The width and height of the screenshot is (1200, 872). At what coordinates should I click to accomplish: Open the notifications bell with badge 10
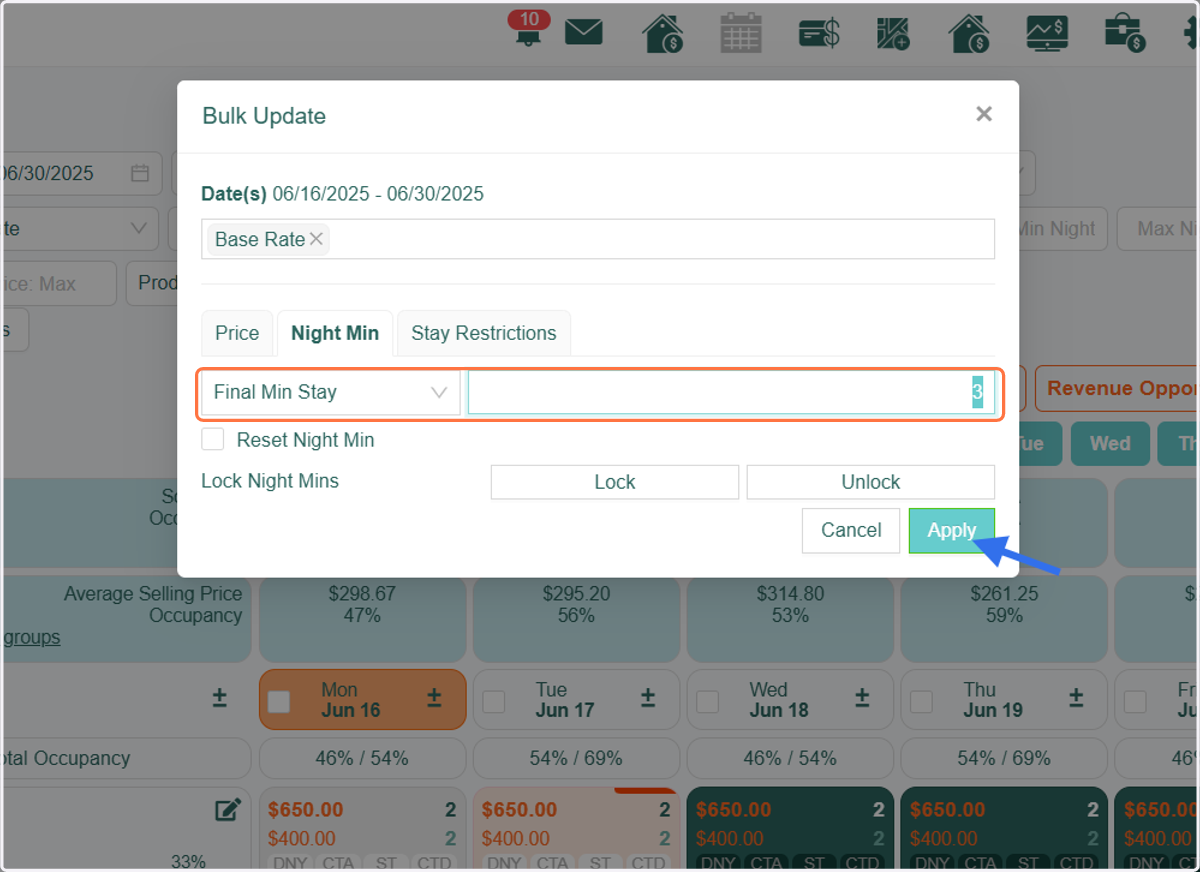tap(528, 29)
